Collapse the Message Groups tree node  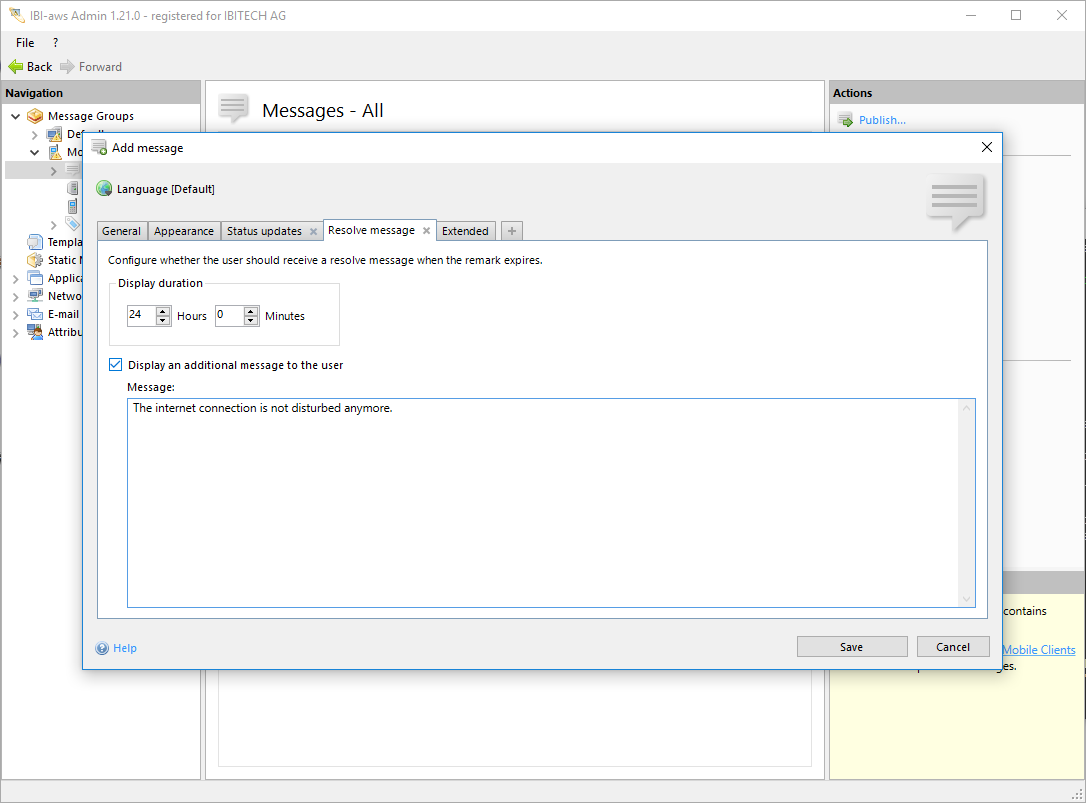point(16,116)
